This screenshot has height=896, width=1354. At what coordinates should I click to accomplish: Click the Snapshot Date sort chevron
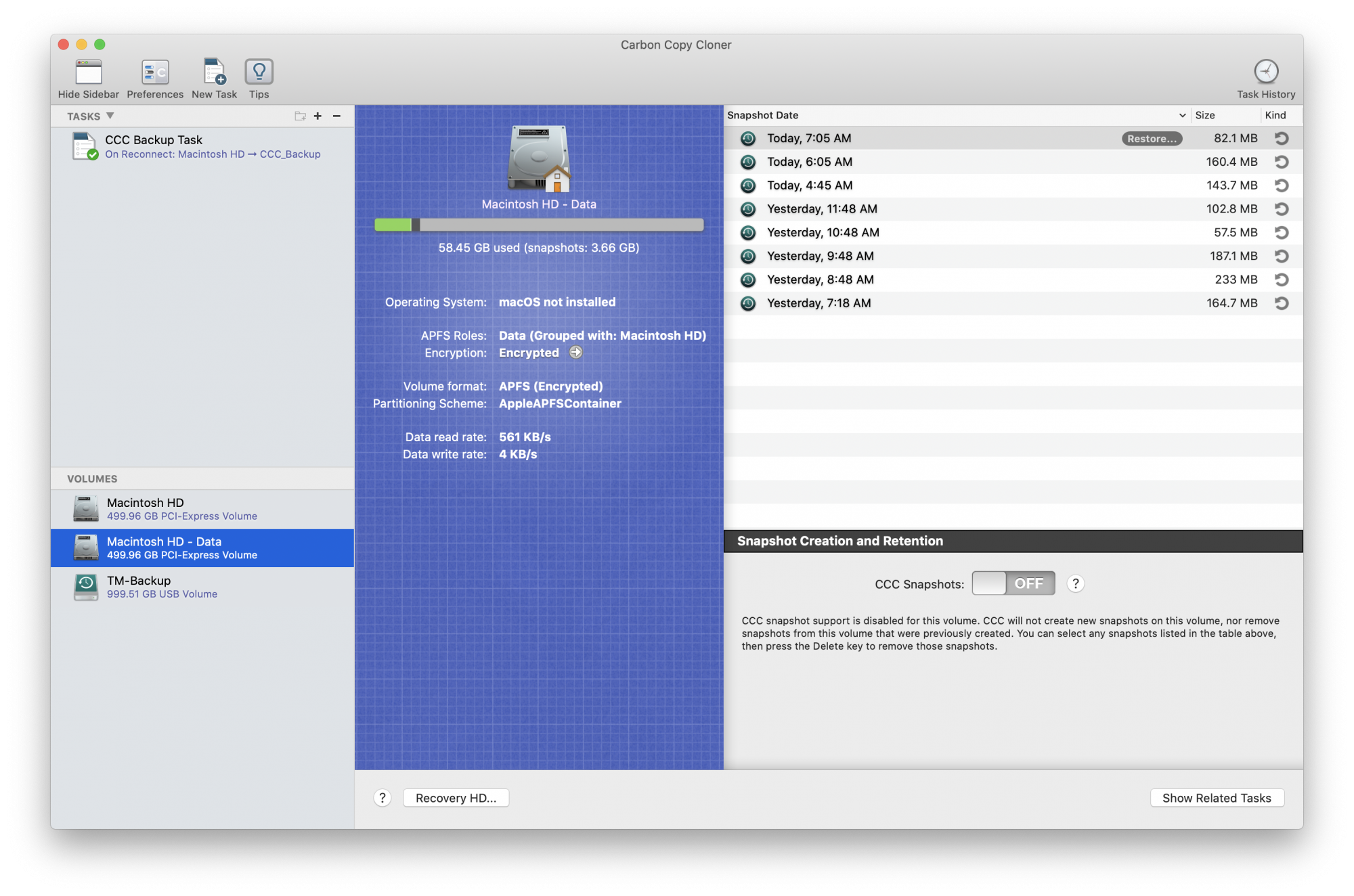tap(1182, 116)
